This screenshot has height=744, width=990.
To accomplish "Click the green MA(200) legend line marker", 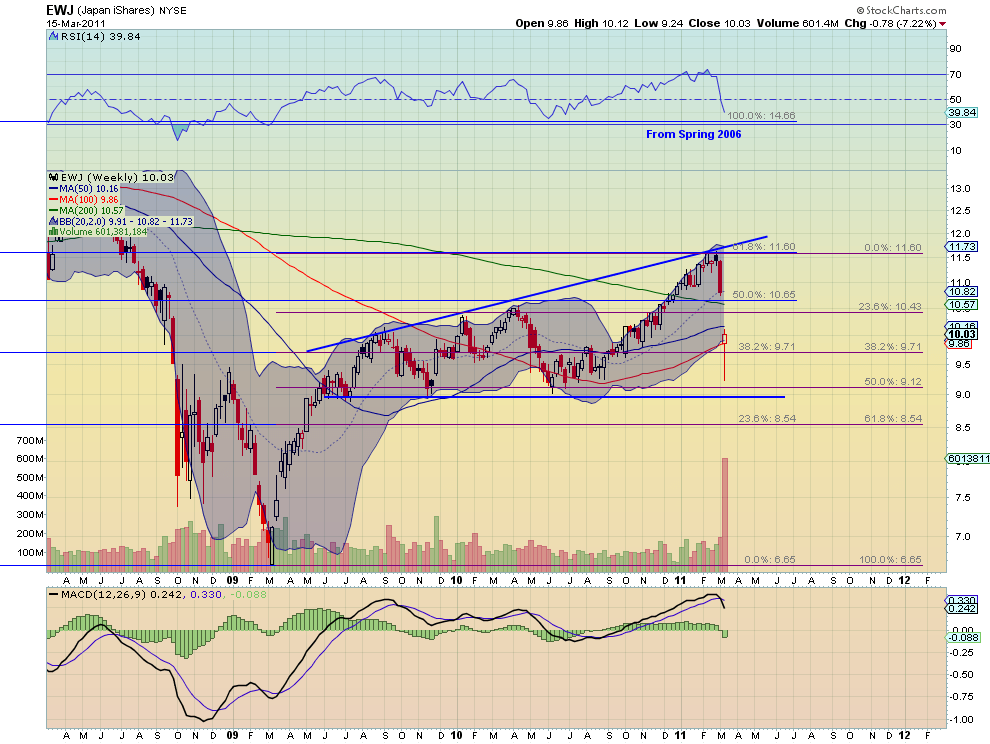I will click(54, 210).
